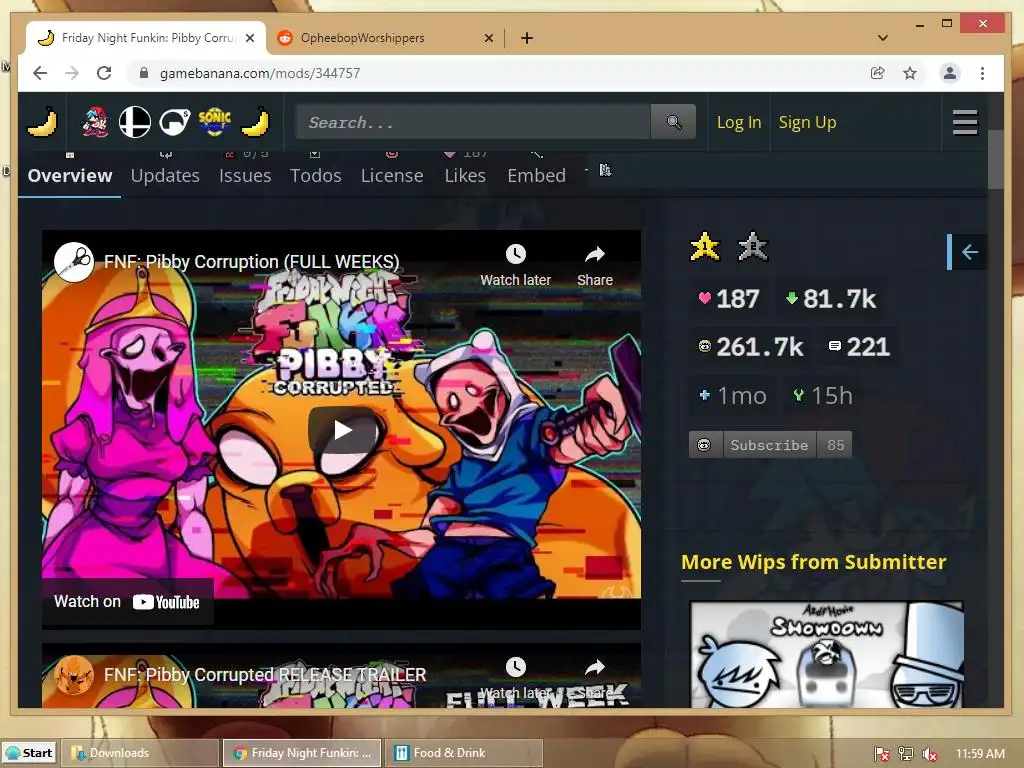
Task: Click Watch later on RELEASE TRAILER video
Action: (x=515, y=679)
